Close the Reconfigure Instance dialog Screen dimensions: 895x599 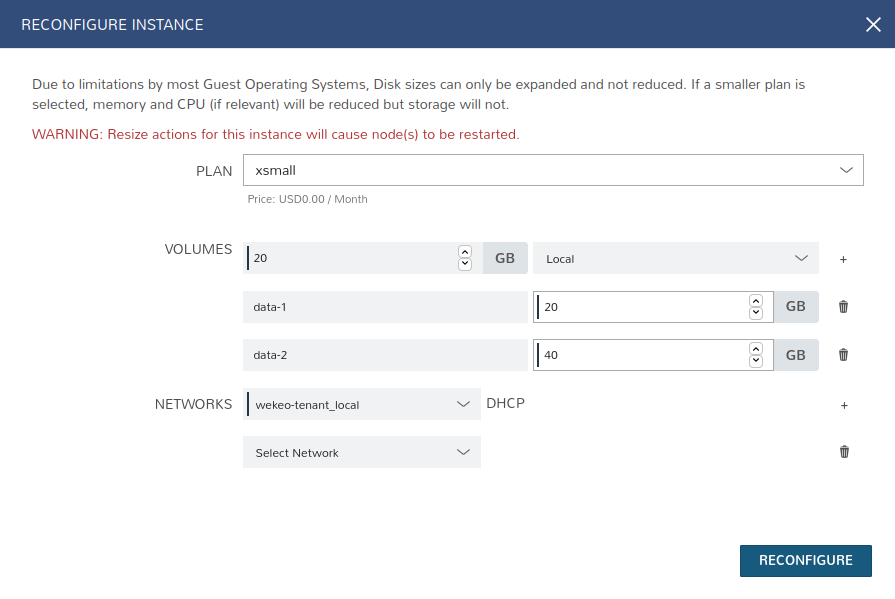873,24
